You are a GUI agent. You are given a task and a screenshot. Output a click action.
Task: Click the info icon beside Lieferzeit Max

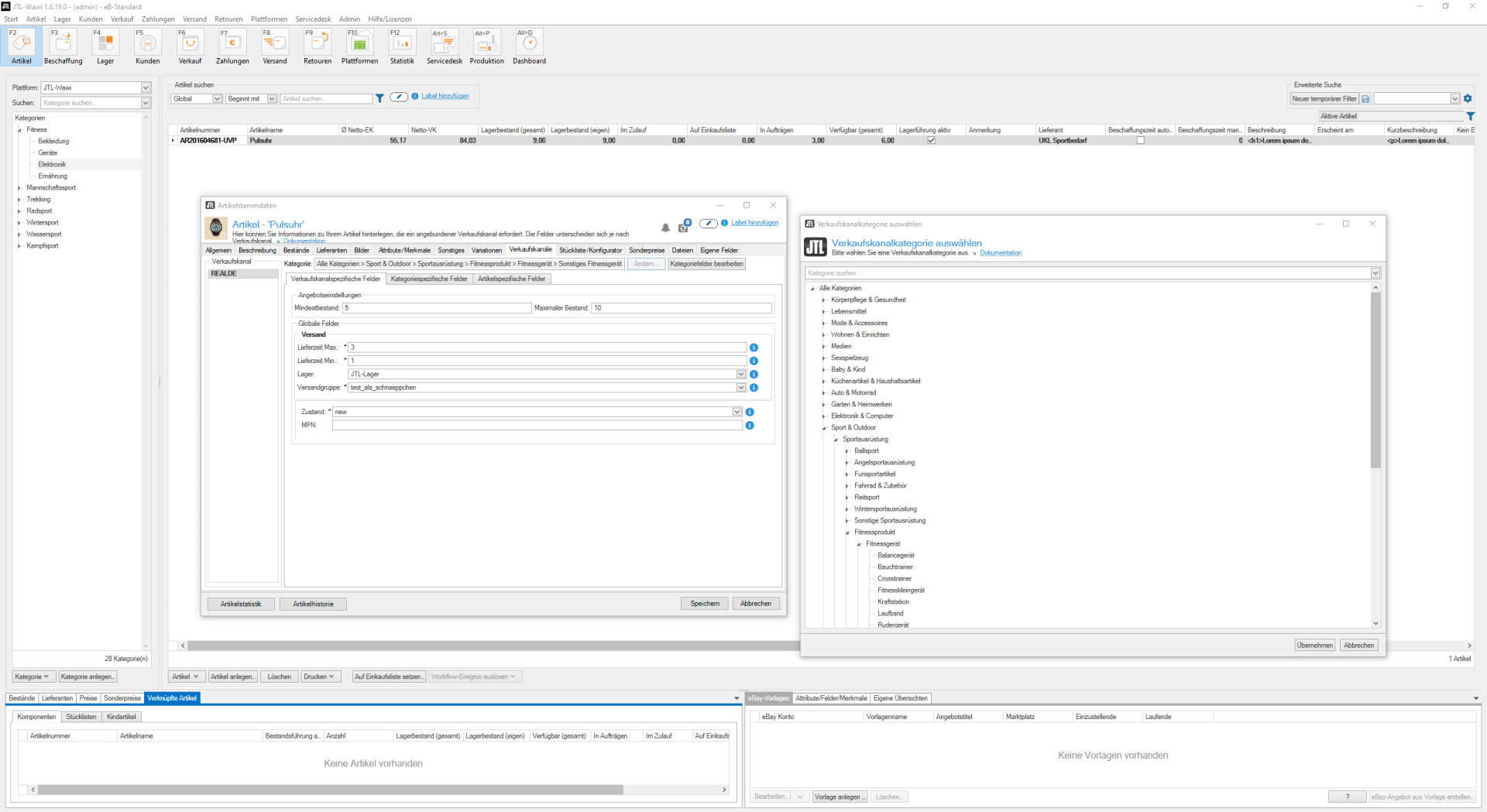tap(754, 348)
